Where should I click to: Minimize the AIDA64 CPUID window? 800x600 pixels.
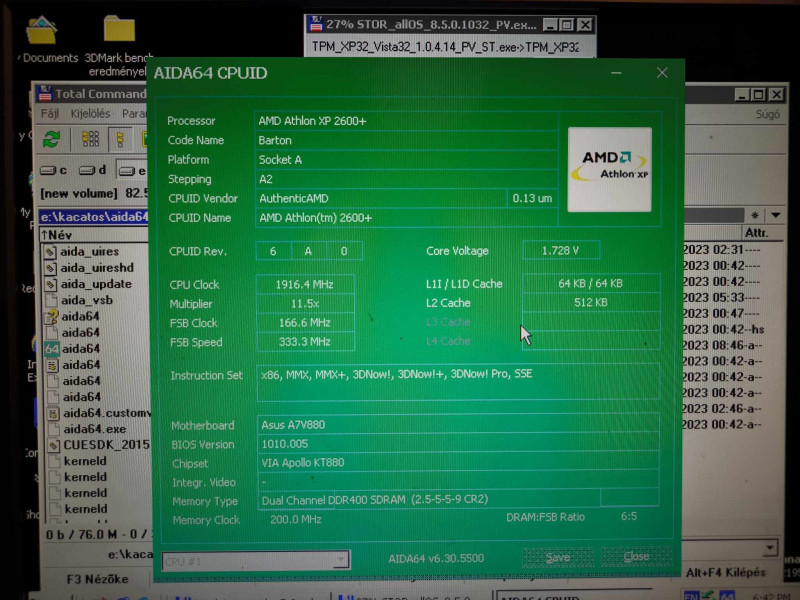click(616, 73)
